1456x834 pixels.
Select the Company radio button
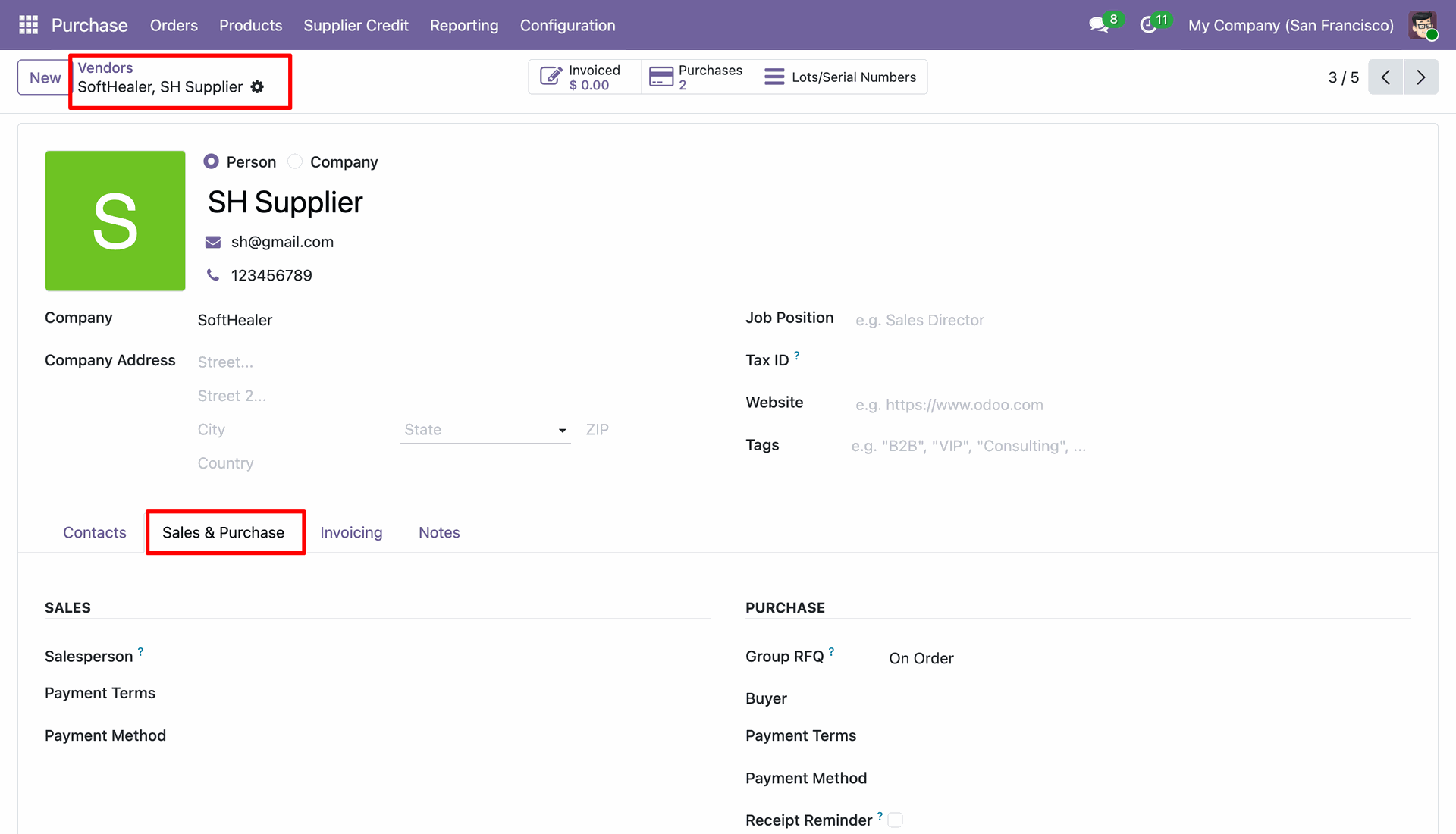pyautogui.click(x=295, y=161)
